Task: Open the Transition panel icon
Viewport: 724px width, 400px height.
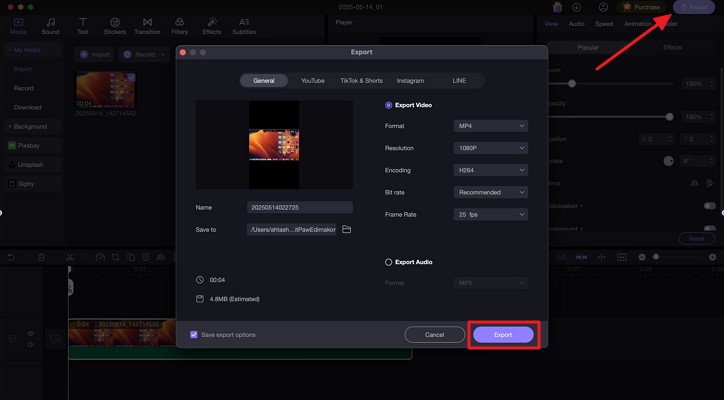Action: (x=147, y=26)
